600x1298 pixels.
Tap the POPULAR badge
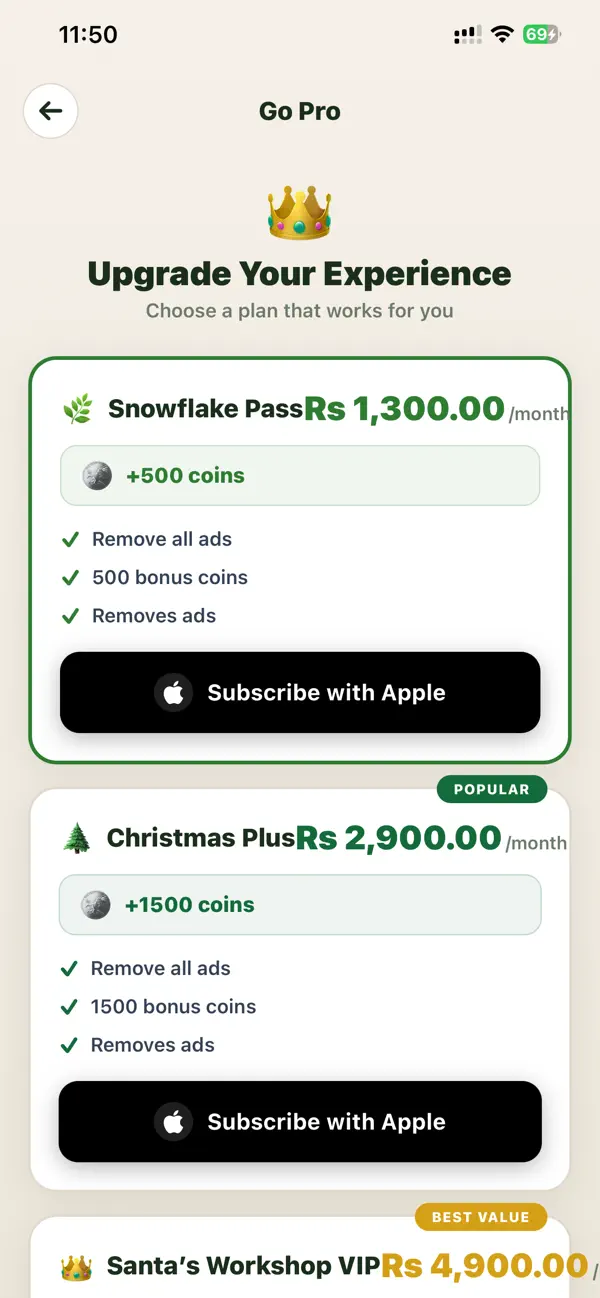[x=492, y=789]
